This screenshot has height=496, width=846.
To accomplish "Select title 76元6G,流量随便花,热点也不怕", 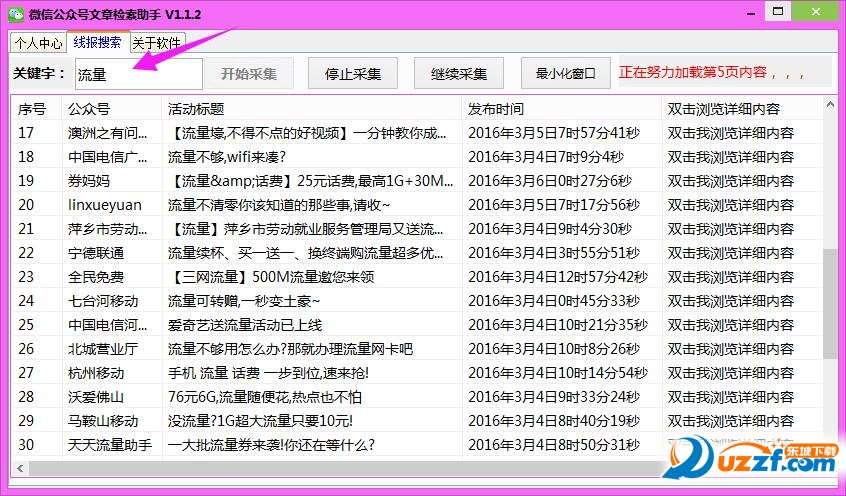I will (x=265, y=397).
